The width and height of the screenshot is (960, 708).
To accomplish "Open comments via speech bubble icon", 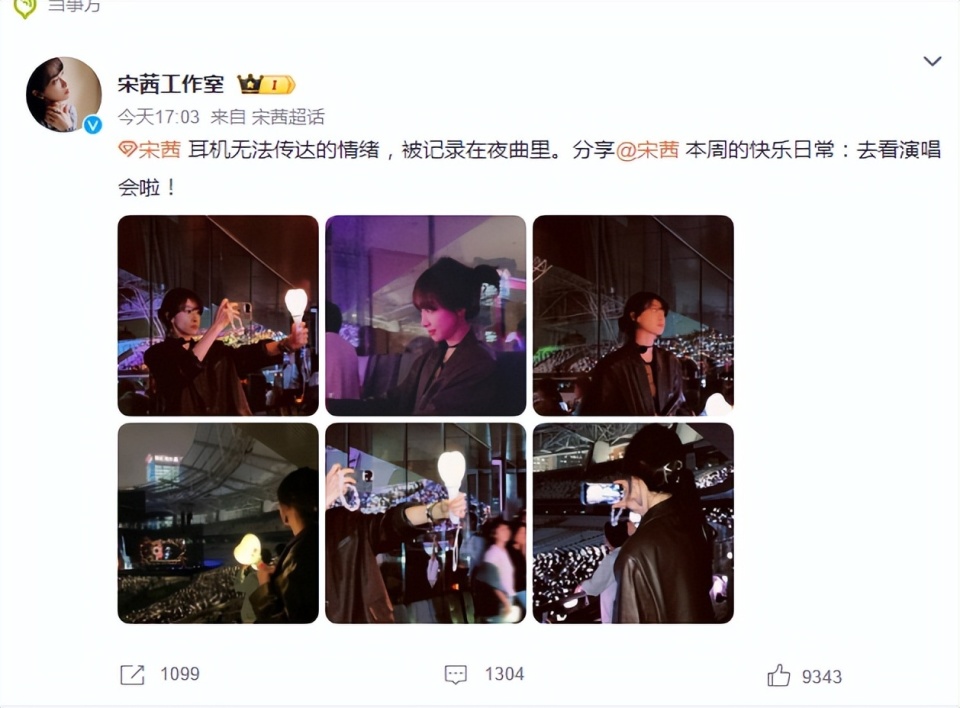I will click(x=456, y=675).
